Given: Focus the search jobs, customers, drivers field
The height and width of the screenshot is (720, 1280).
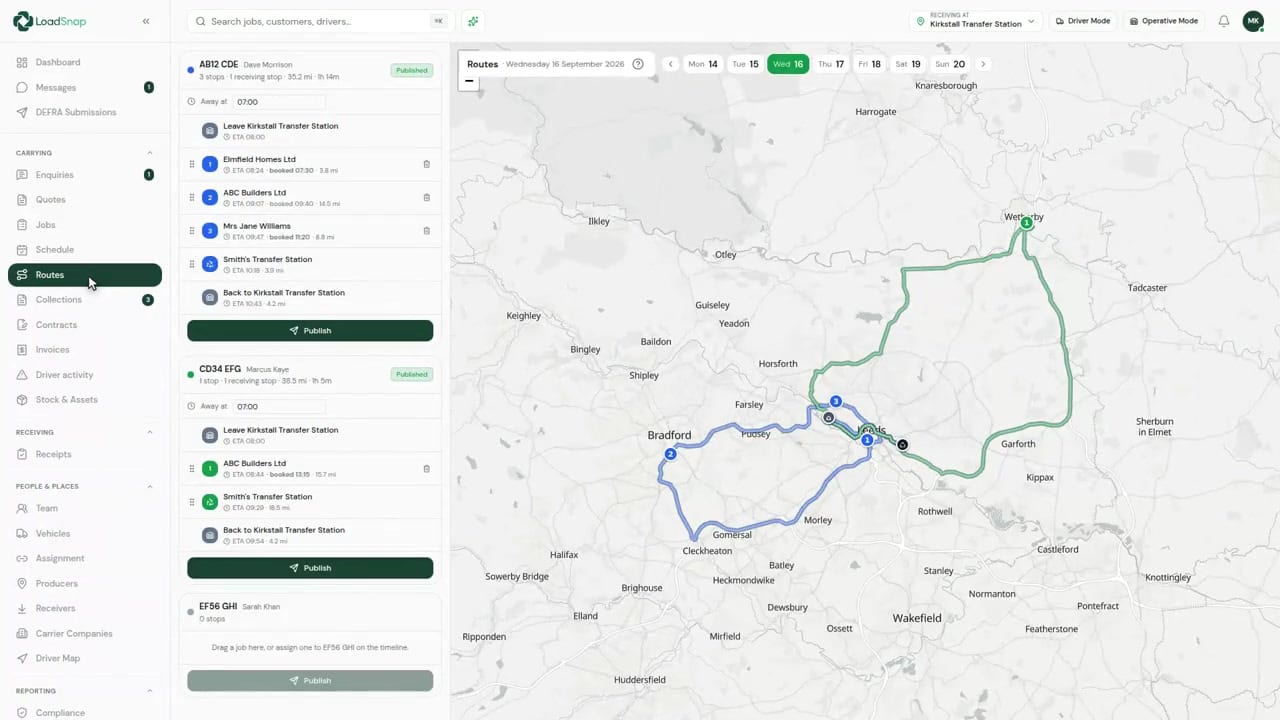Looking at the screenshot, I should click(320, 21).
